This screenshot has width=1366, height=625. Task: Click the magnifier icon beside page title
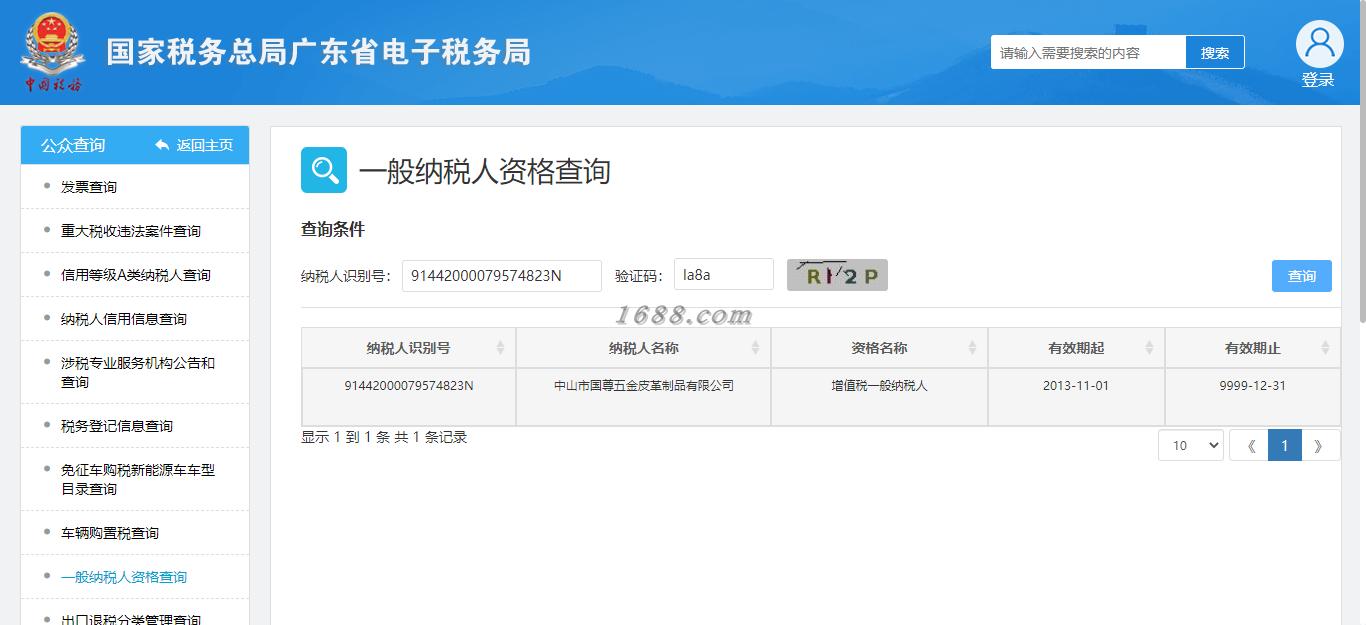tap(324, 170)
